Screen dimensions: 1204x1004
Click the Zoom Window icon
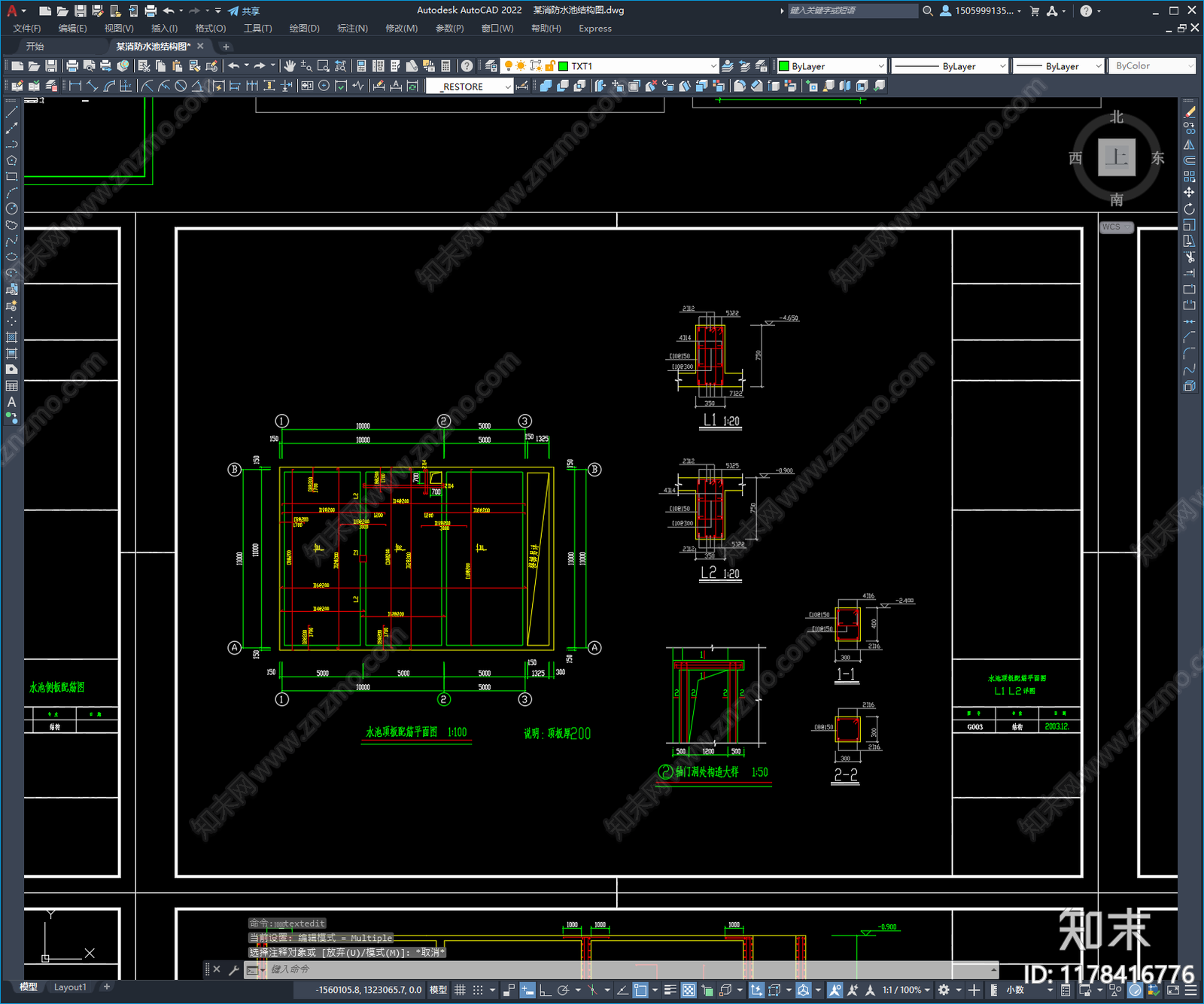(x=324, y=66)
